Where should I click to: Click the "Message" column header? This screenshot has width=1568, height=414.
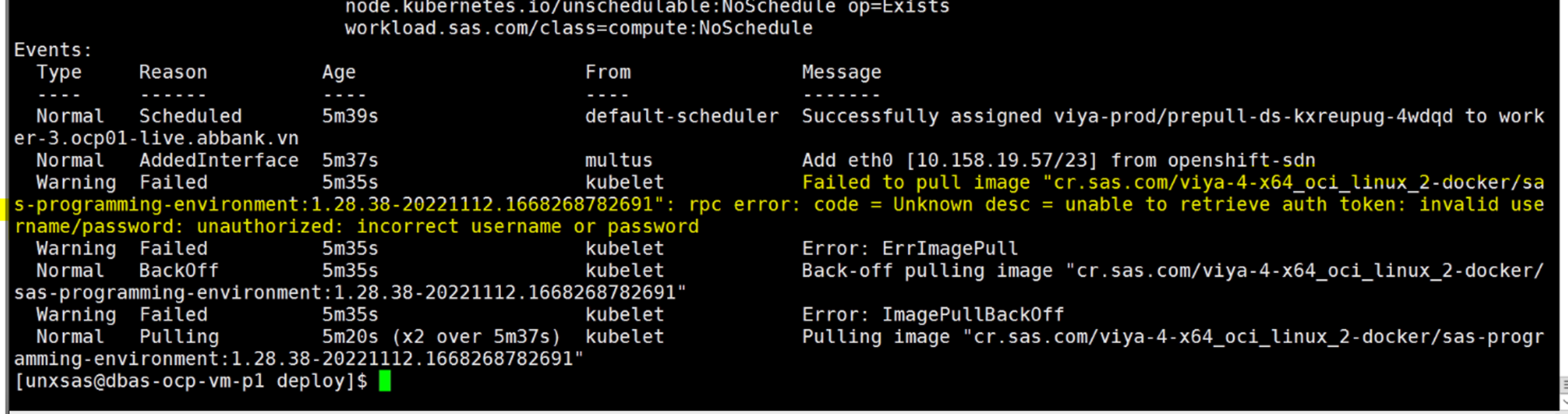click(x=841, y=72)
